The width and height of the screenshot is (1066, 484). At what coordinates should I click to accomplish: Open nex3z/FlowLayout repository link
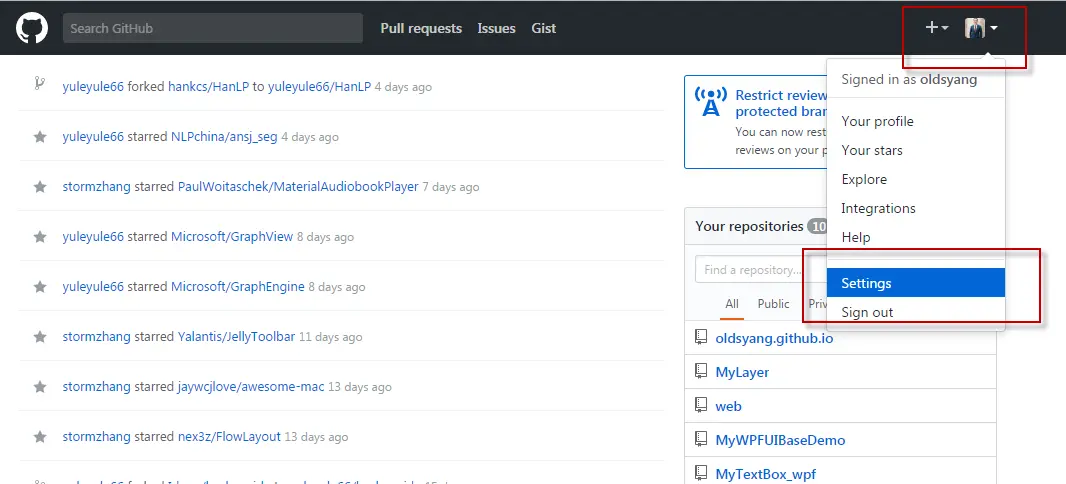coord(229,436)
